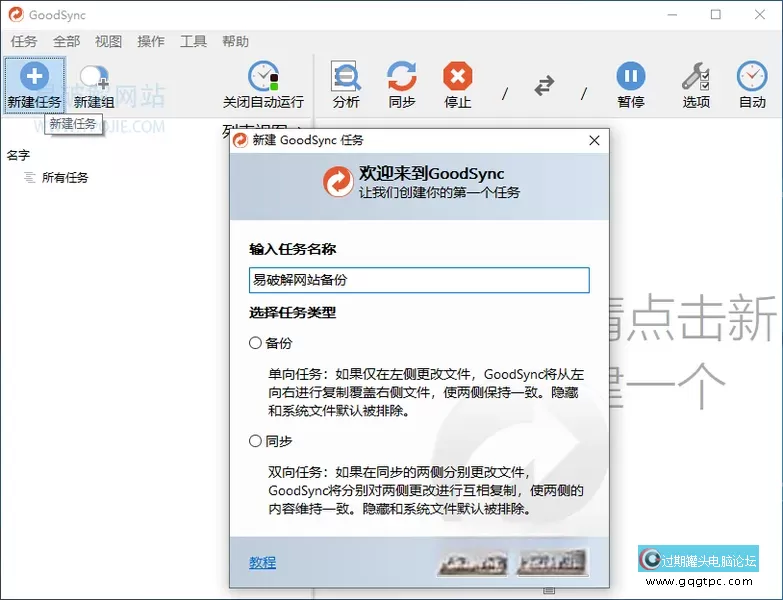The image size is (783, 600).
Task: Select 所有任务 in the task tree
Action: click(x=65, y=178)
